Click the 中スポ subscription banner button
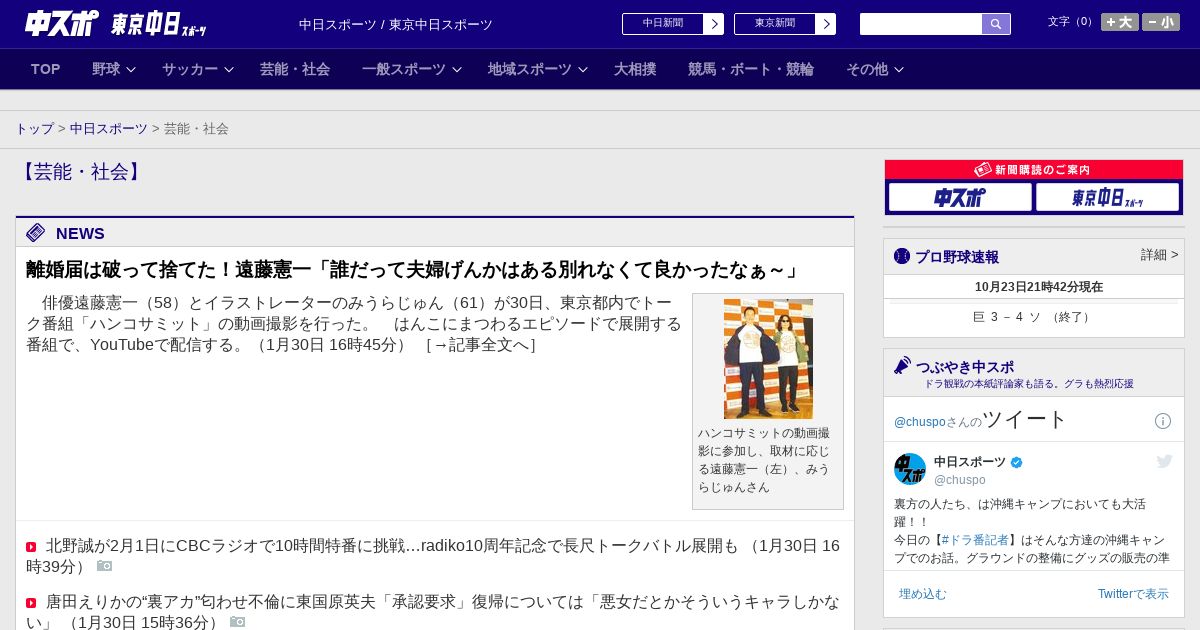 [960, 197]
